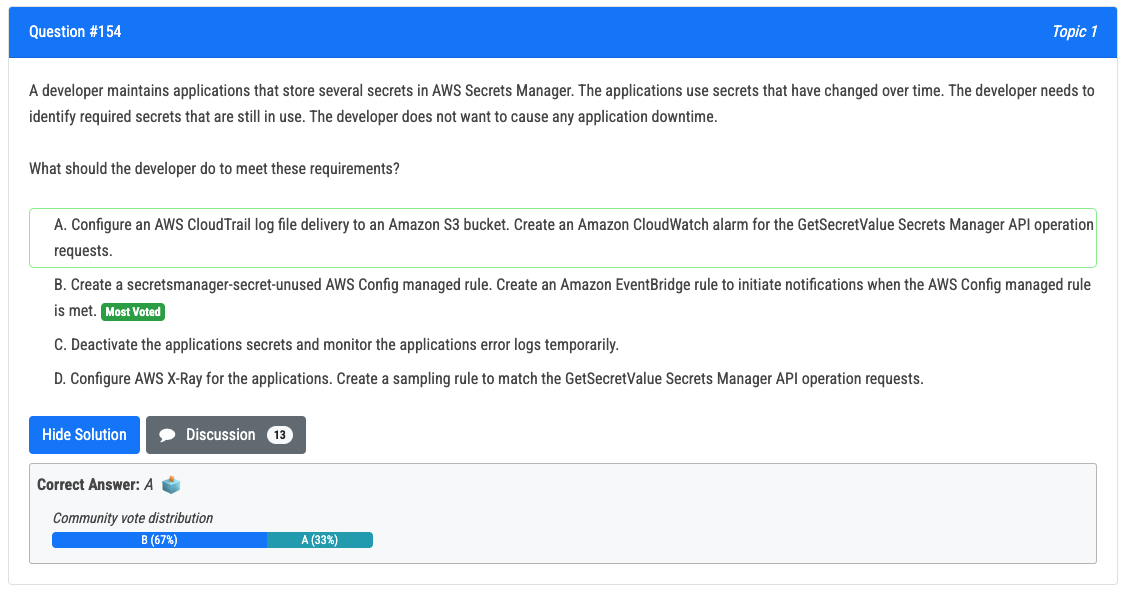Click the Question #154 header title
1124x590 pixels.
pyautogui.click(x=75, y=32)
